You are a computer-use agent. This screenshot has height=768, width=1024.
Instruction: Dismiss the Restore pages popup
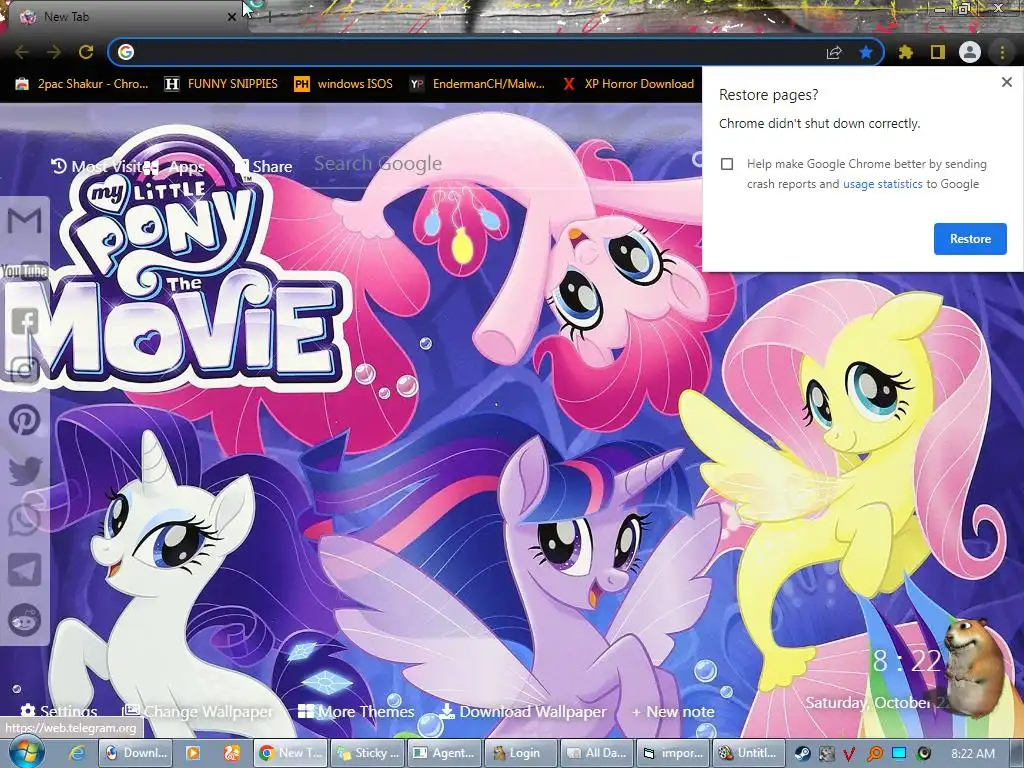tap(1006, 82)
